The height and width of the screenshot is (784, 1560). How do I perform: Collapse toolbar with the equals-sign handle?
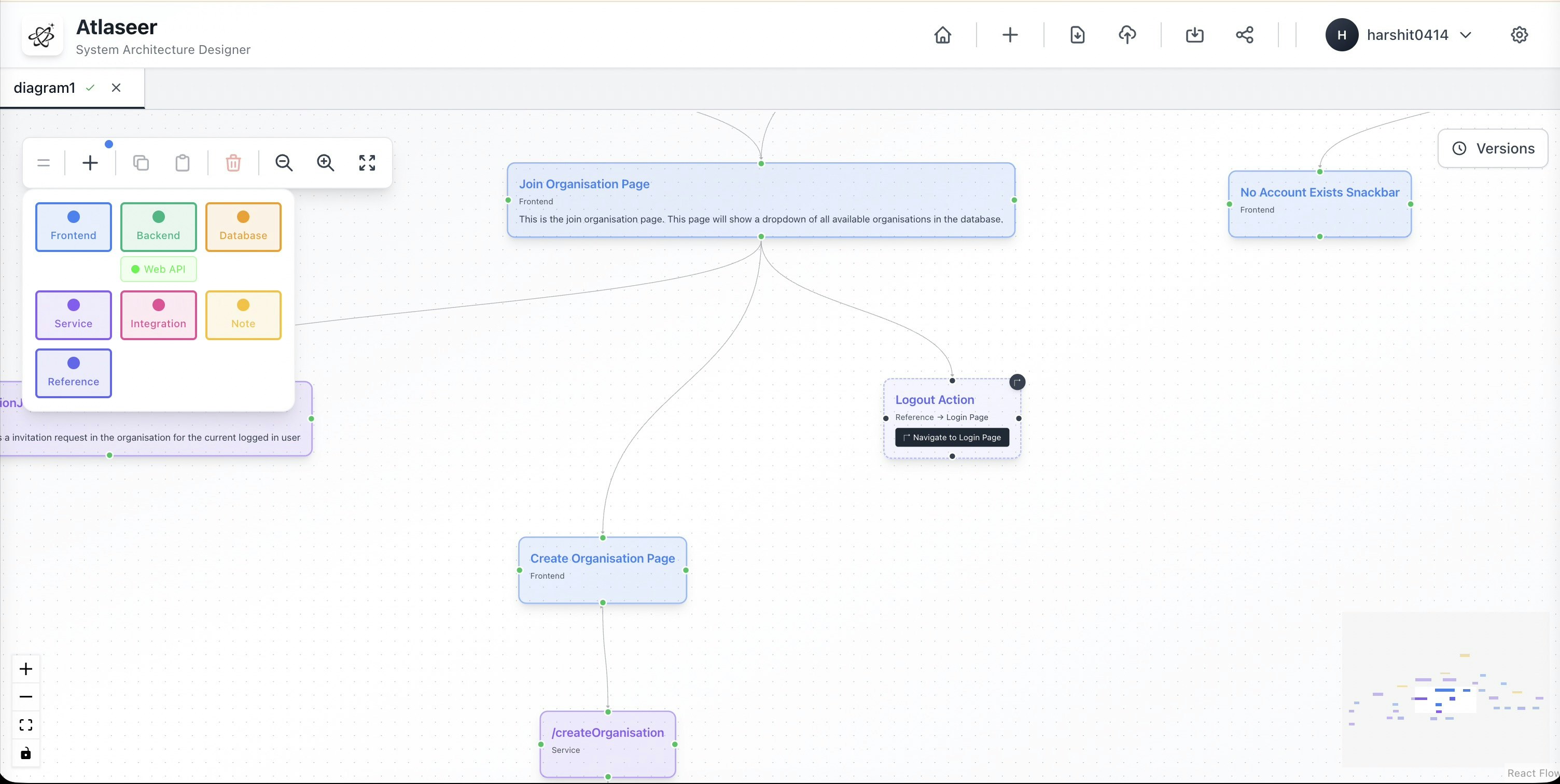[44, 163]
